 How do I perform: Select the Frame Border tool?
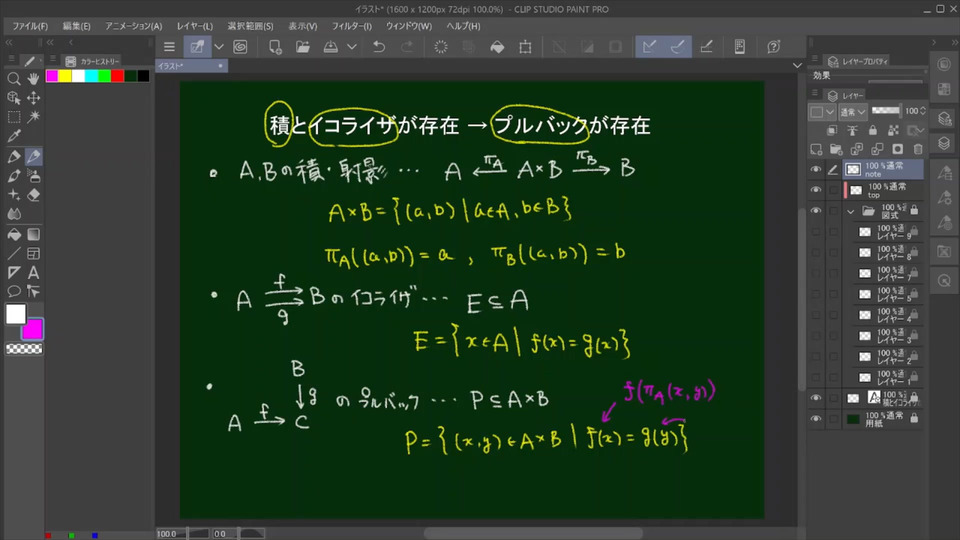click(34, 253)
